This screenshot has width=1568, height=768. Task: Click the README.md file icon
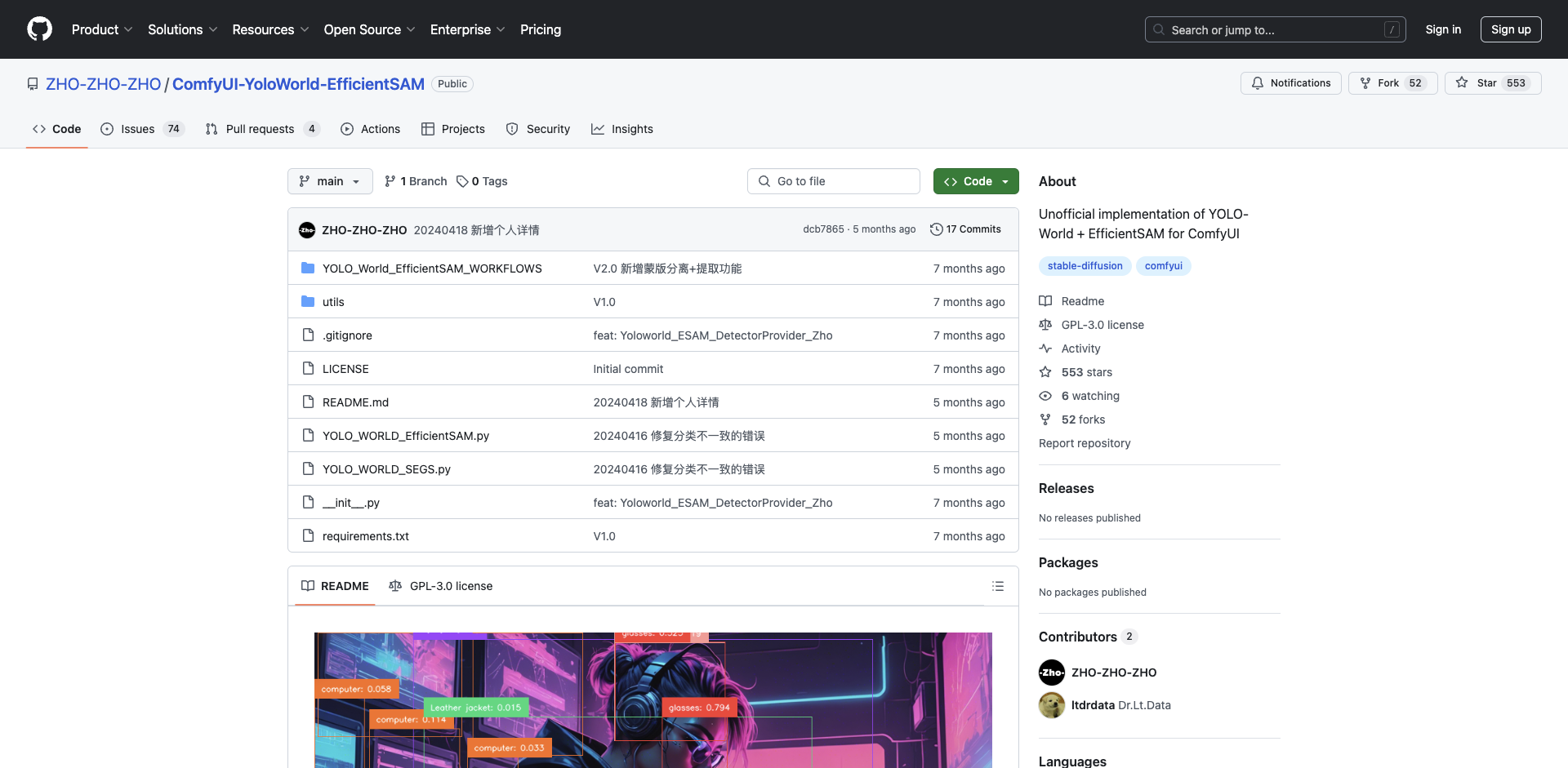pos(308,402)
